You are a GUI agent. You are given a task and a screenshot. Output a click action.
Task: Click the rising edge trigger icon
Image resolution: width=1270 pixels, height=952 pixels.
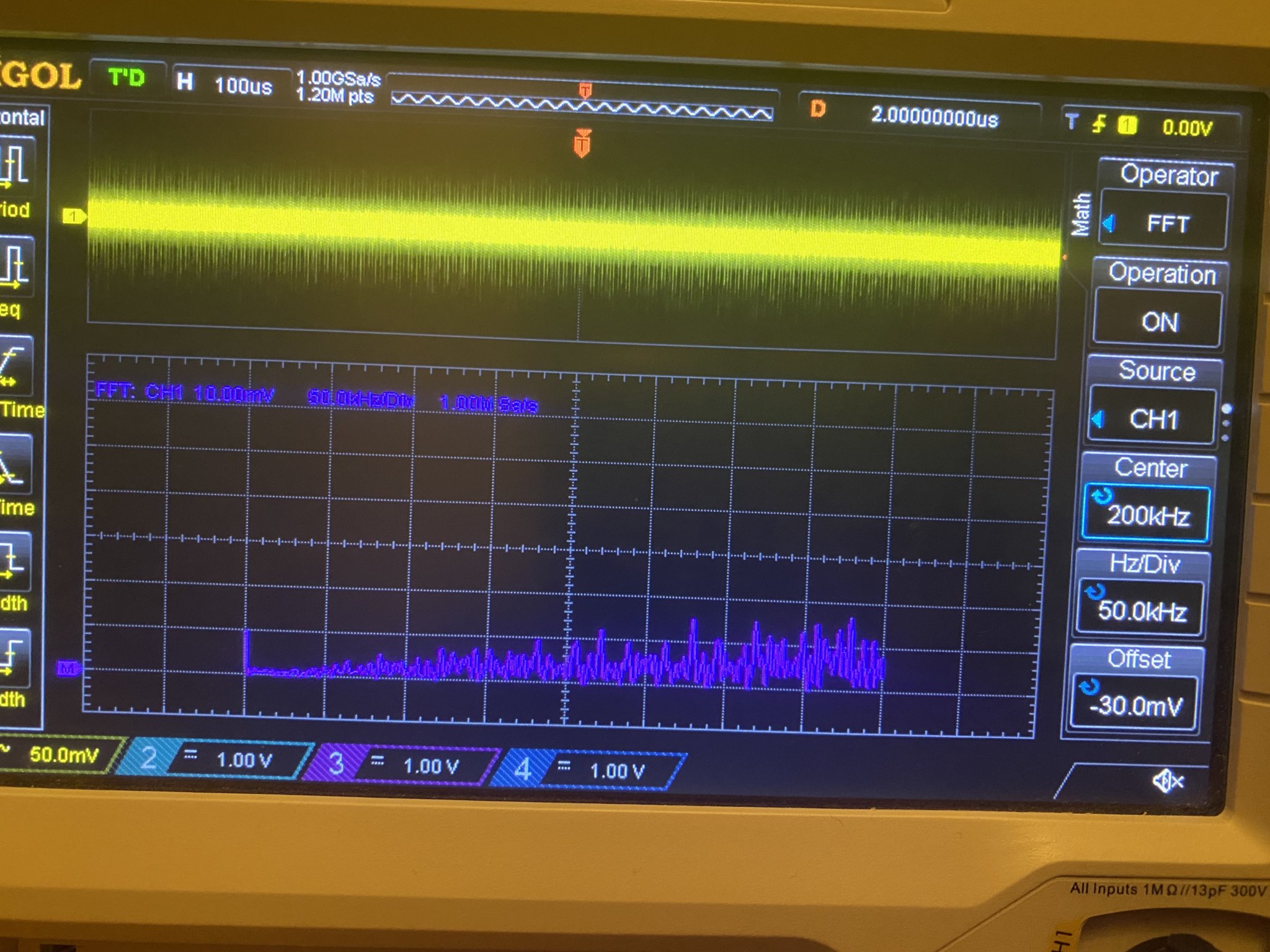1099,124
